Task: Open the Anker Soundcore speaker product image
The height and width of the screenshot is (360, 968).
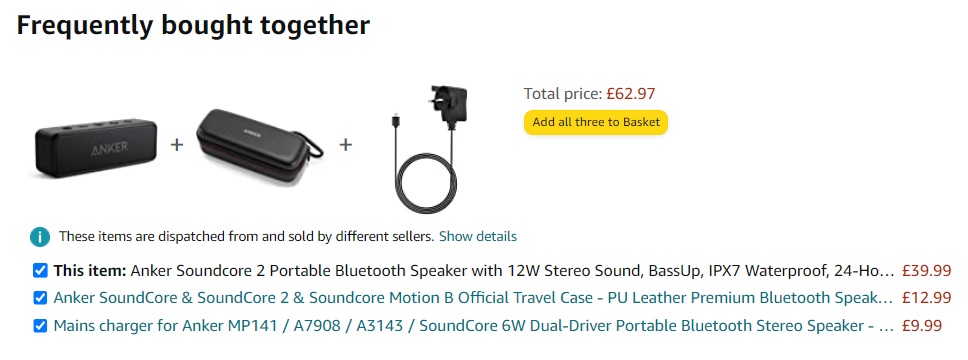Action: (x=96, y=146)
